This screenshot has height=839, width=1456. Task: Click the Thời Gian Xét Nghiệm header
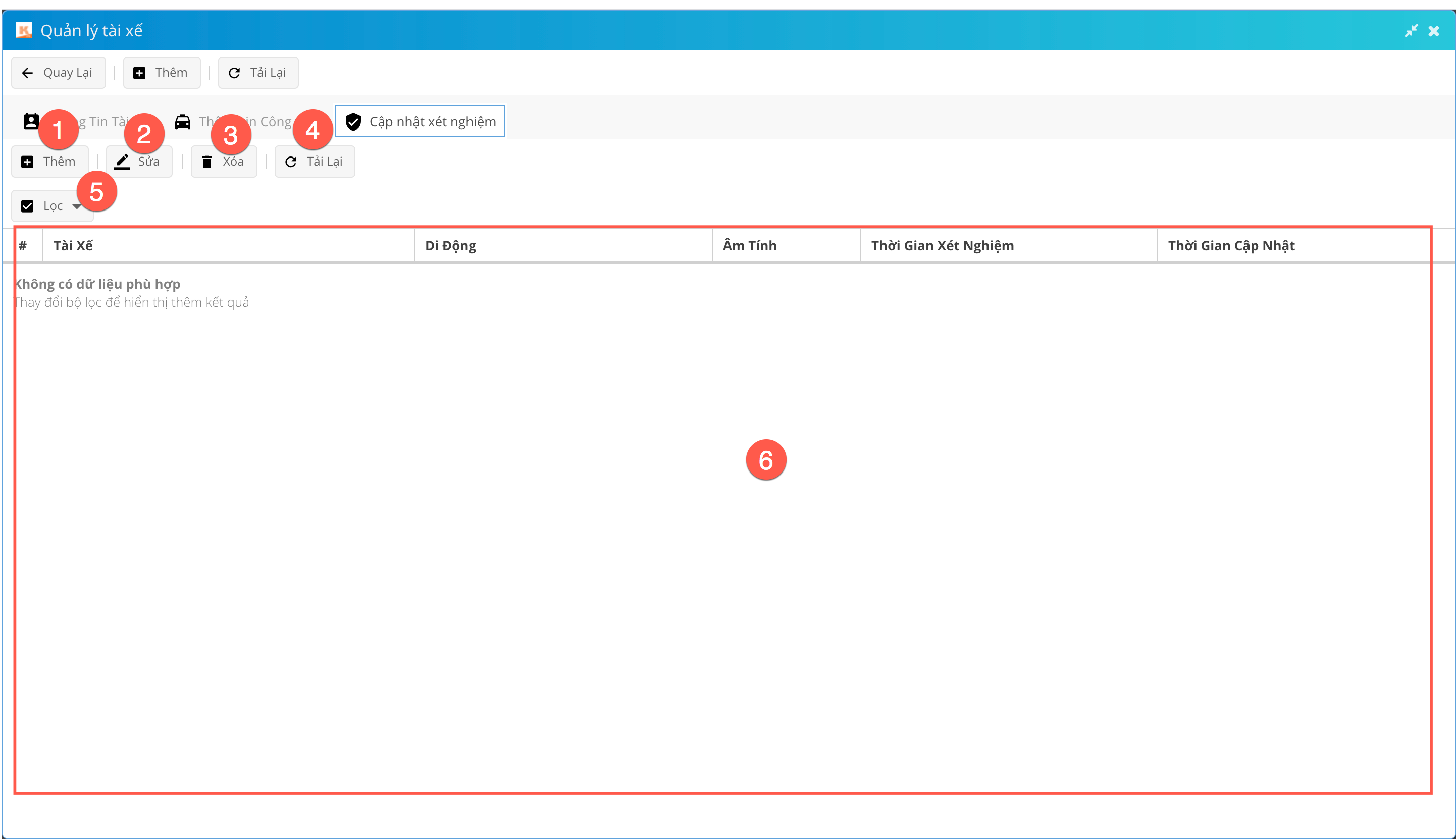tap(942, 245)
